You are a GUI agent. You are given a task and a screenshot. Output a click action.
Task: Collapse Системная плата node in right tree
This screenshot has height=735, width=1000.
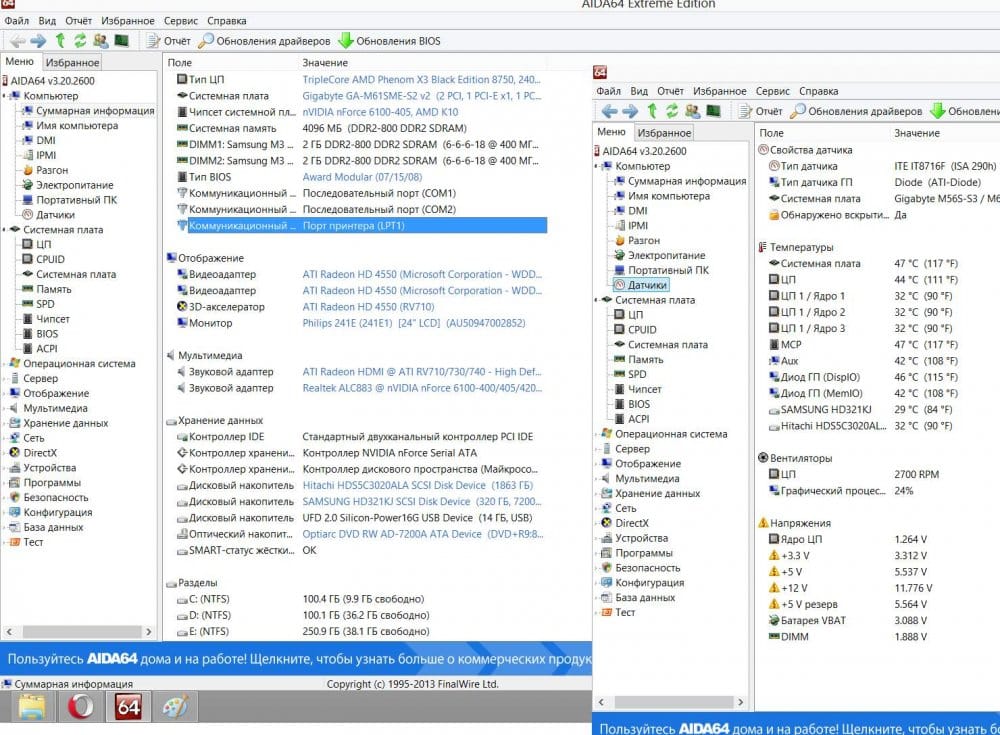tap(596, 300)
